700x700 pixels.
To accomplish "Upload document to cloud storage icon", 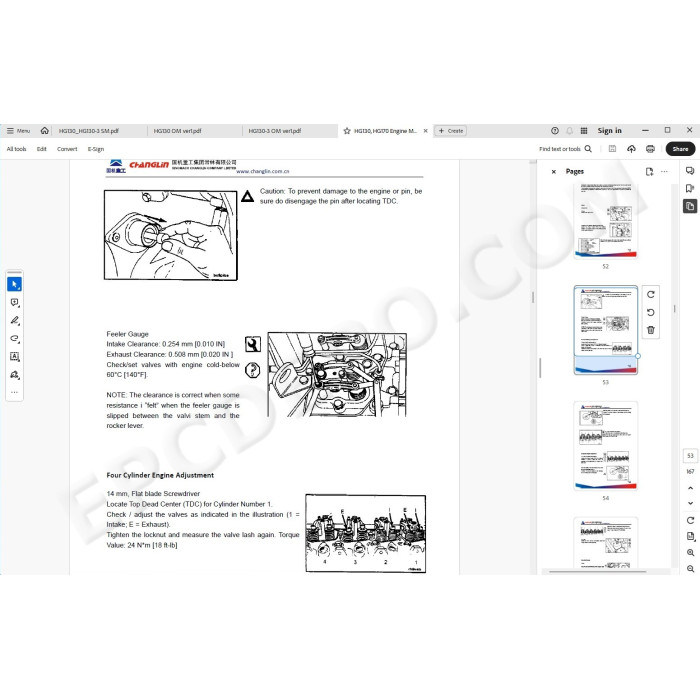I will tap(631, 149).
